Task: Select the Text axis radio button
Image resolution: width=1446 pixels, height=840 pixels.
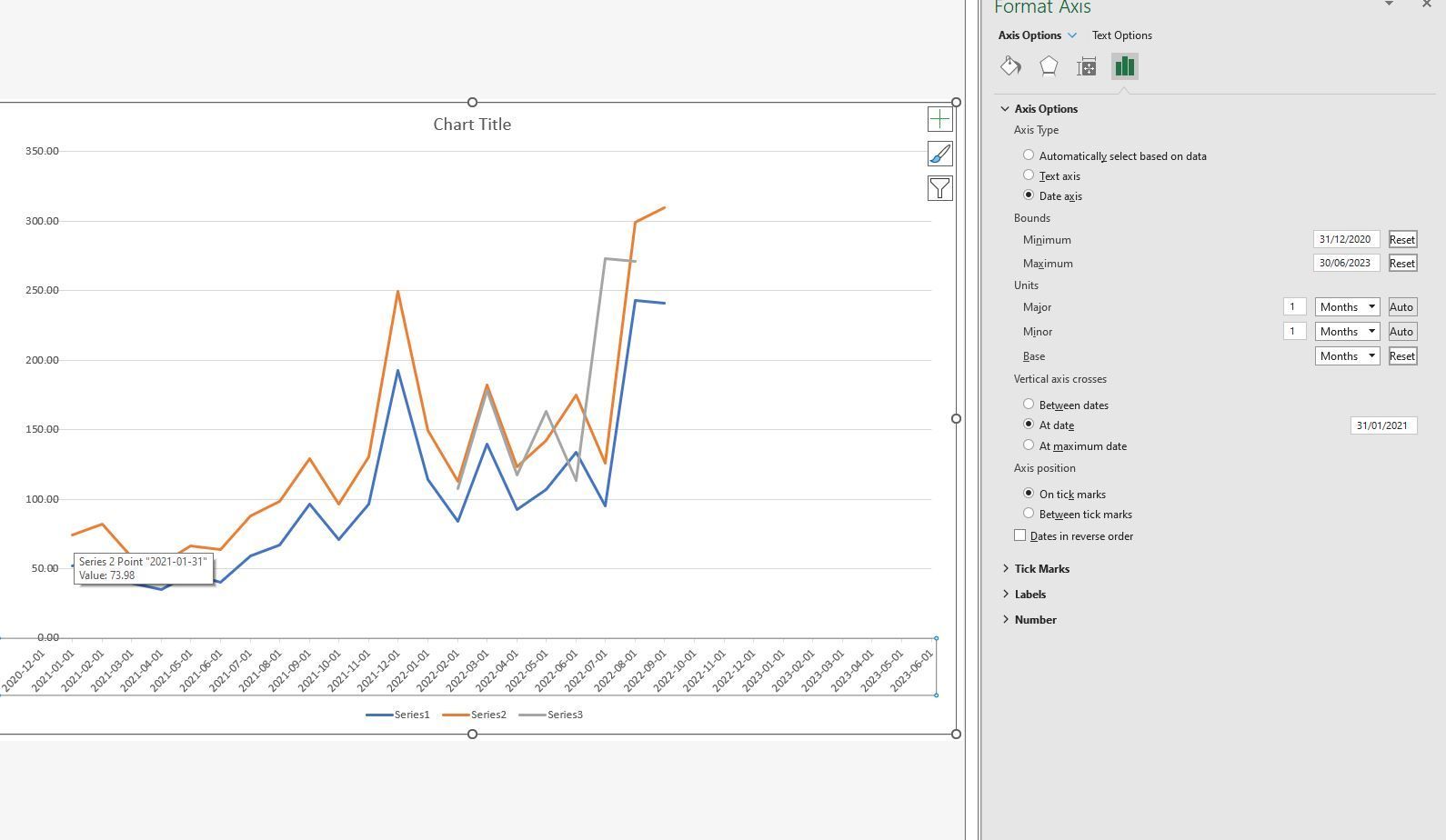Action: tap(1029, 175)
